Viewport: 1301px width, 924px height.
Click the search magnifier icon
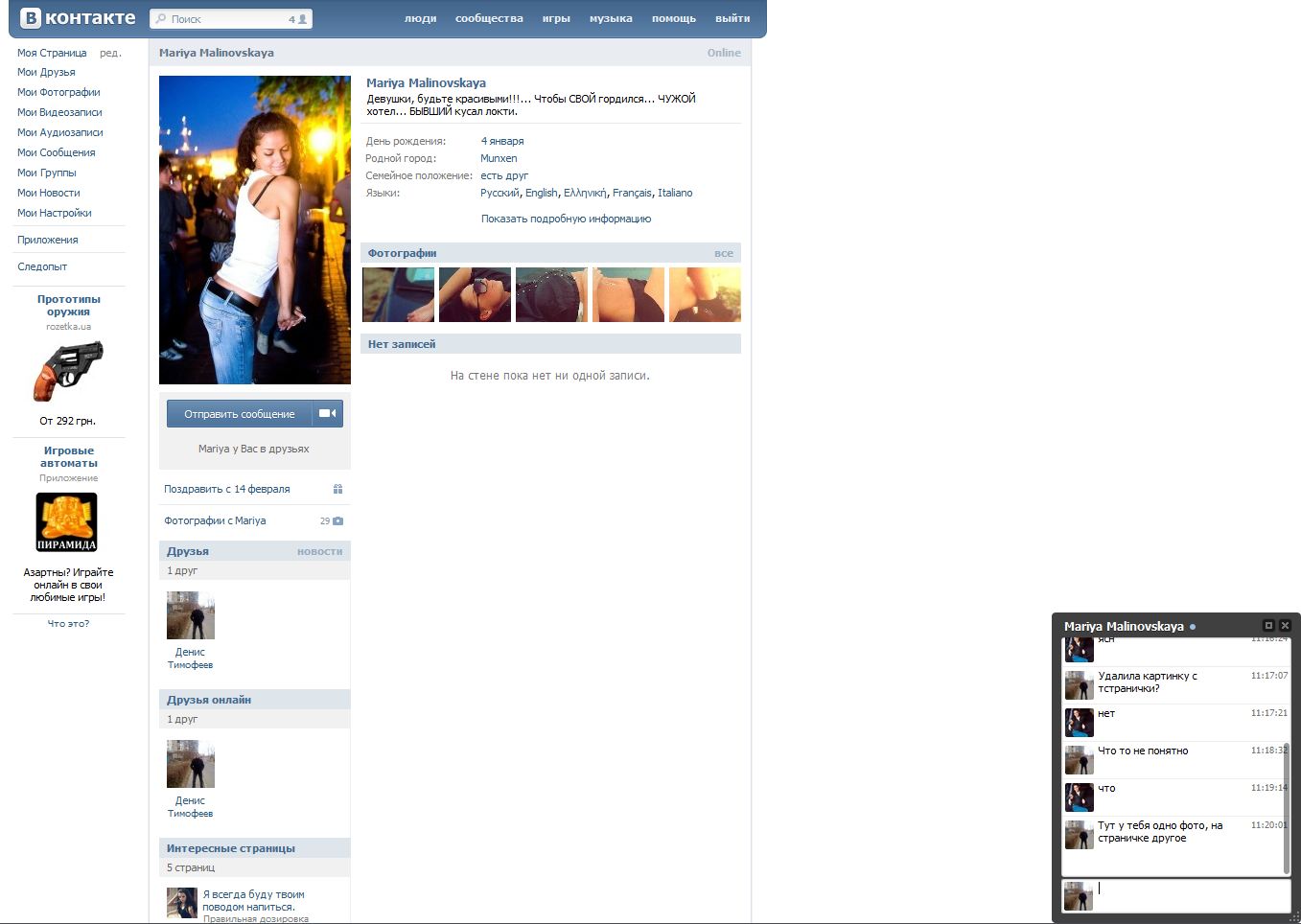point(160,18)
